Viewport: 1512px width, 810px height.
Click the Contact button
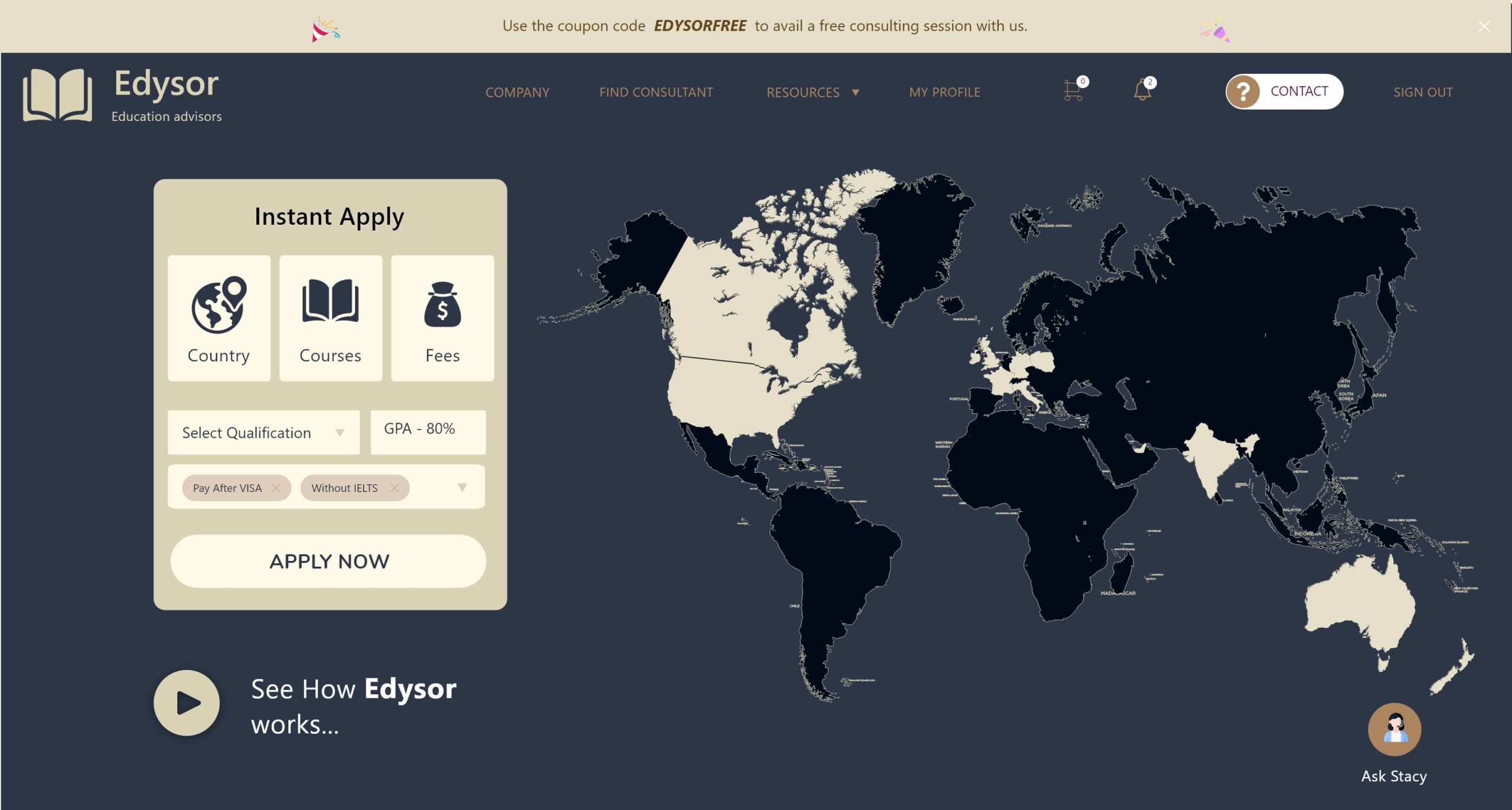tap(1284, 92)
